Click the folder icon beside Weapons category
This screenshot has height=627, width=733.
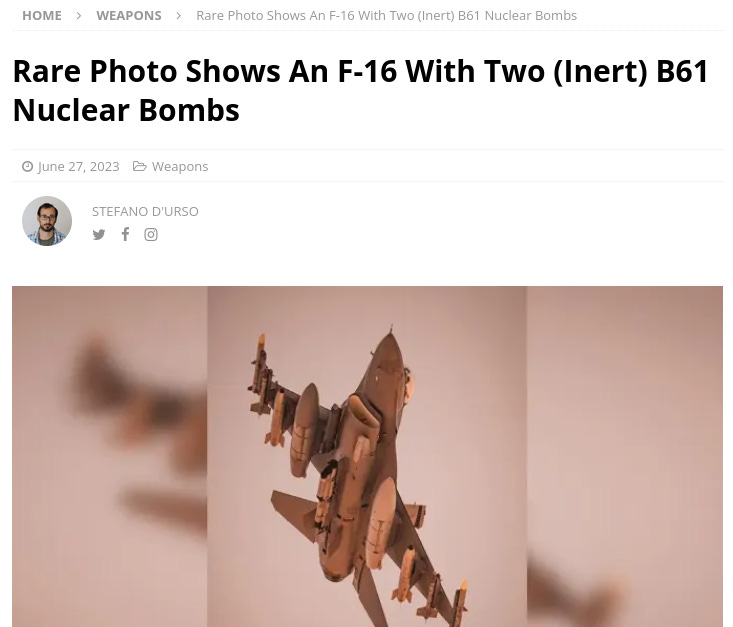[139, 166]
